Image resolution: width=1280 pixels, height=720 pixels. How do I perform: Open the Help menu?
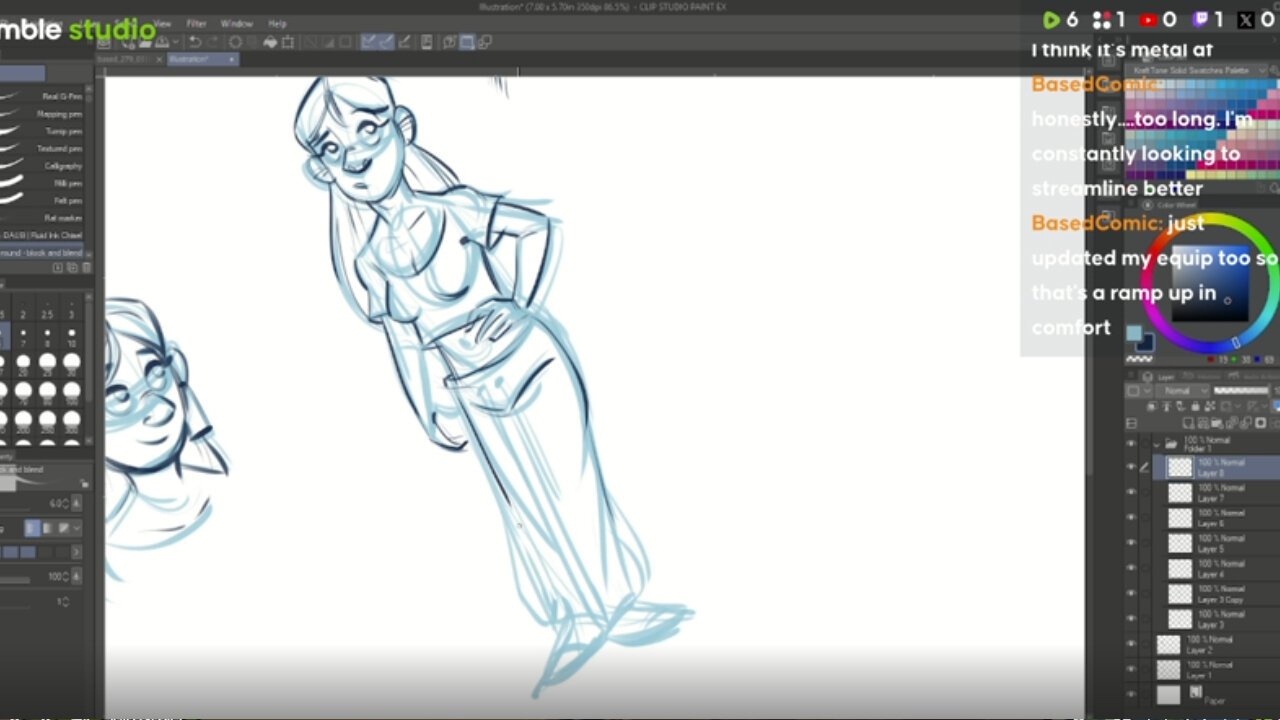pos(278,23)
